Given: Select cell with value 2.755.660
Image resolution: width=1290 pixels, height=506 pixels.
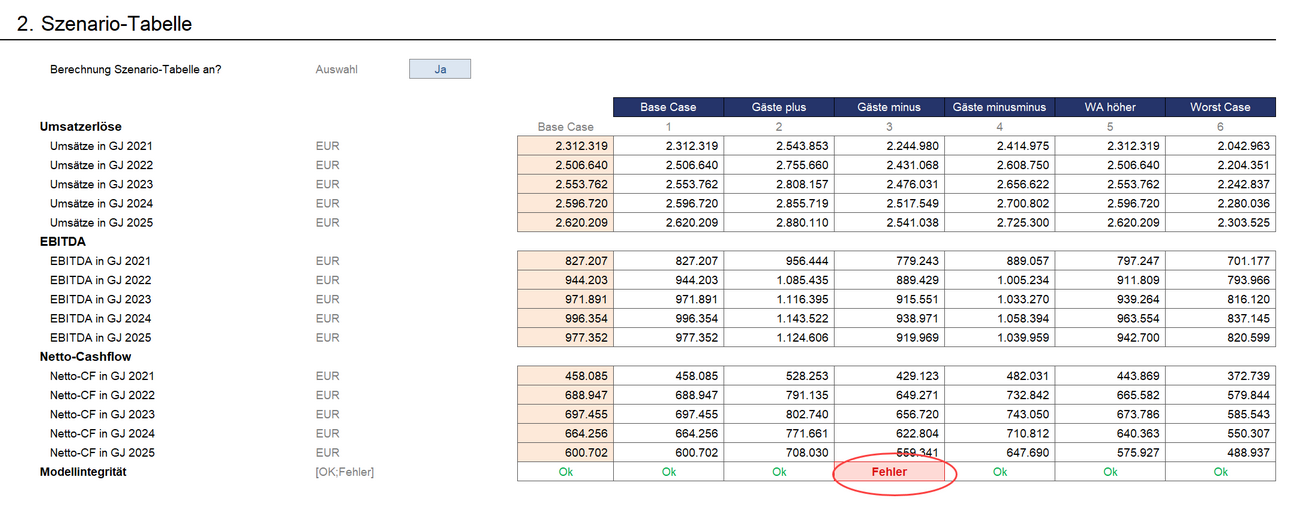Looking at the screenshot, I should pyautogui.click(x=779, y=165).
